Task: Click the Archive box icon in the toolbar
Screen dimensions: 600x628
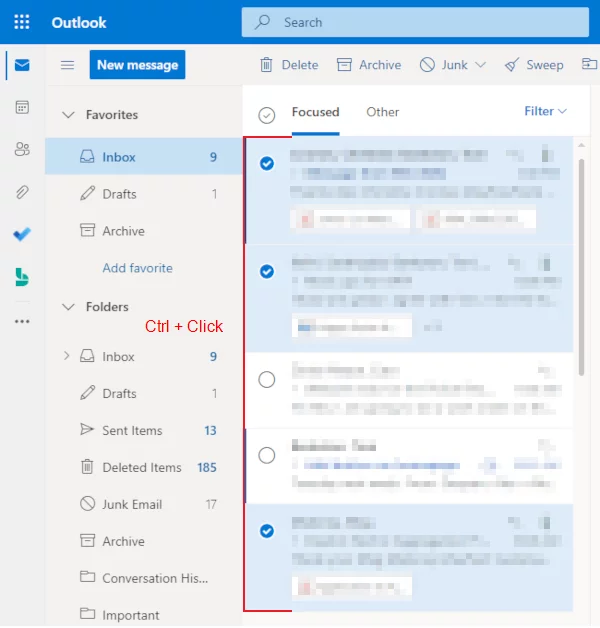Action: [x=344, y=65]
